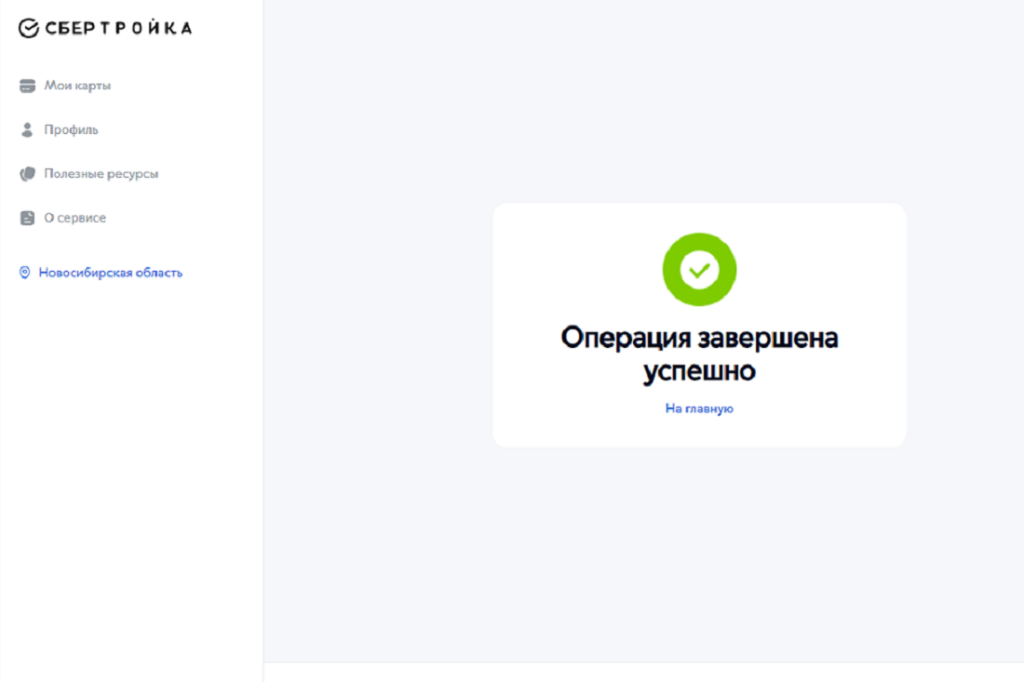Click the icon beside Полезные ресурсы
Image resolution: width=1024 pixels, height=682 pixels.
pyautogui.click(x=27, y=174)
